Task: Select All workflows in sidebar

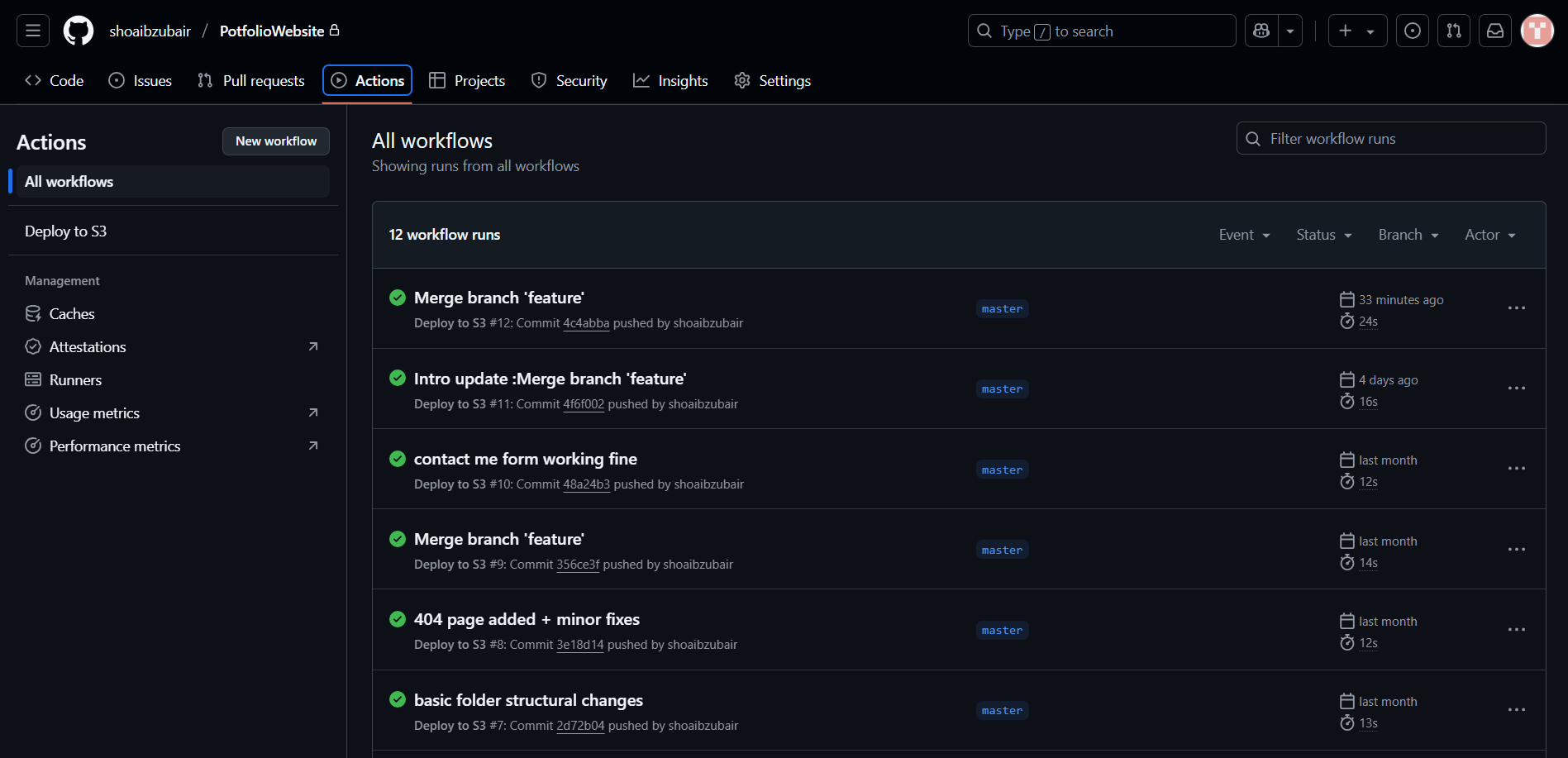Action: coord(173,181)
